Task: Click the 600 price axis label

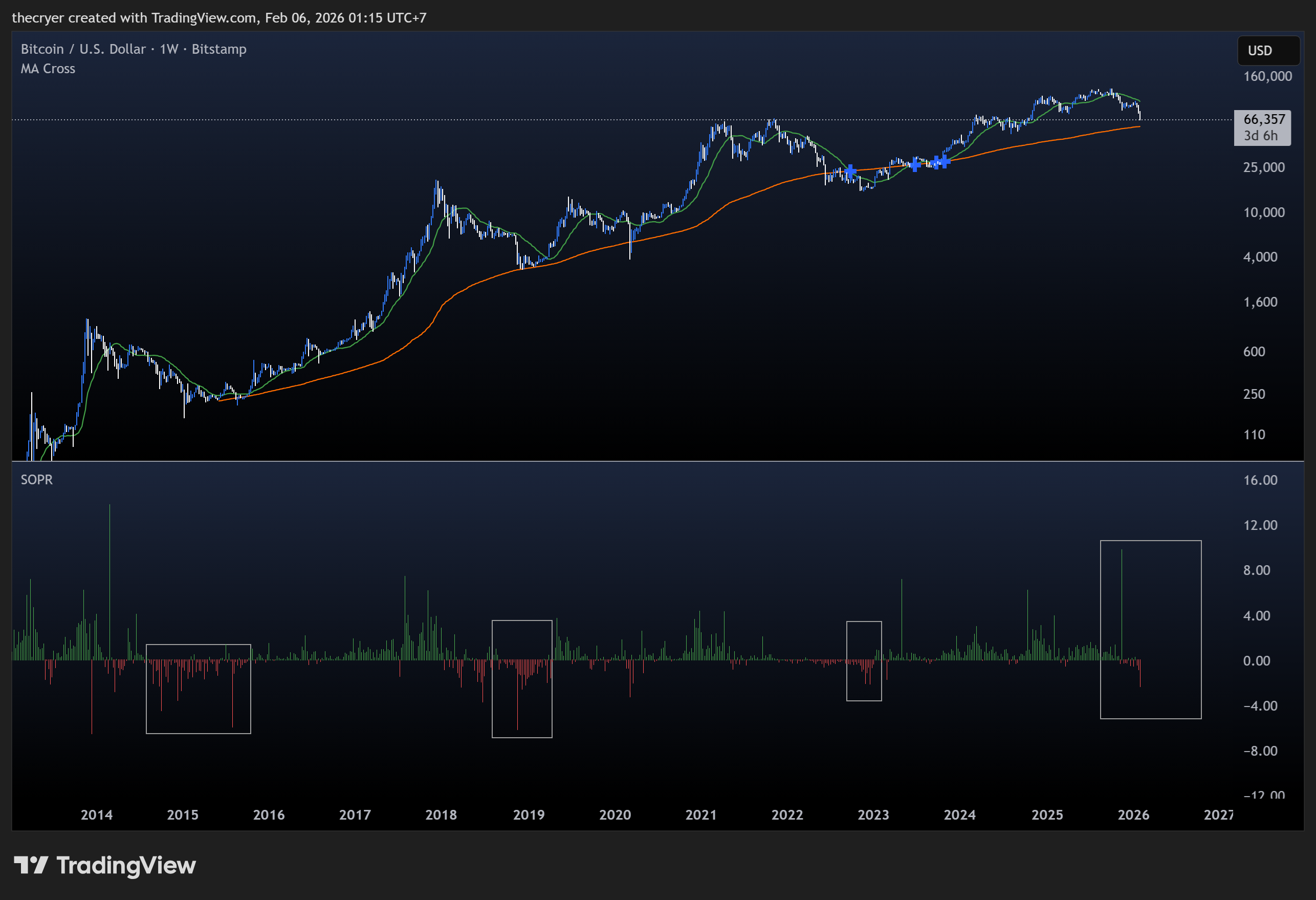Action: click(1254, 351)
